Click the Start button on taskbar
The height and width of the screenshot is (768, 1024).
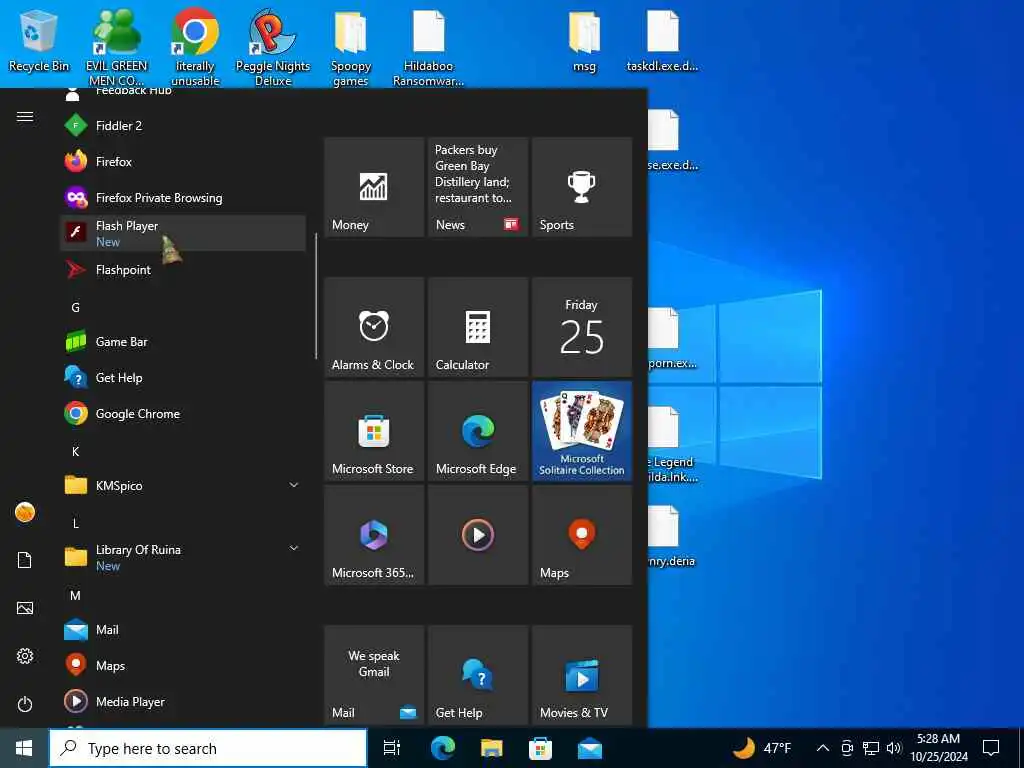(24, 748)
